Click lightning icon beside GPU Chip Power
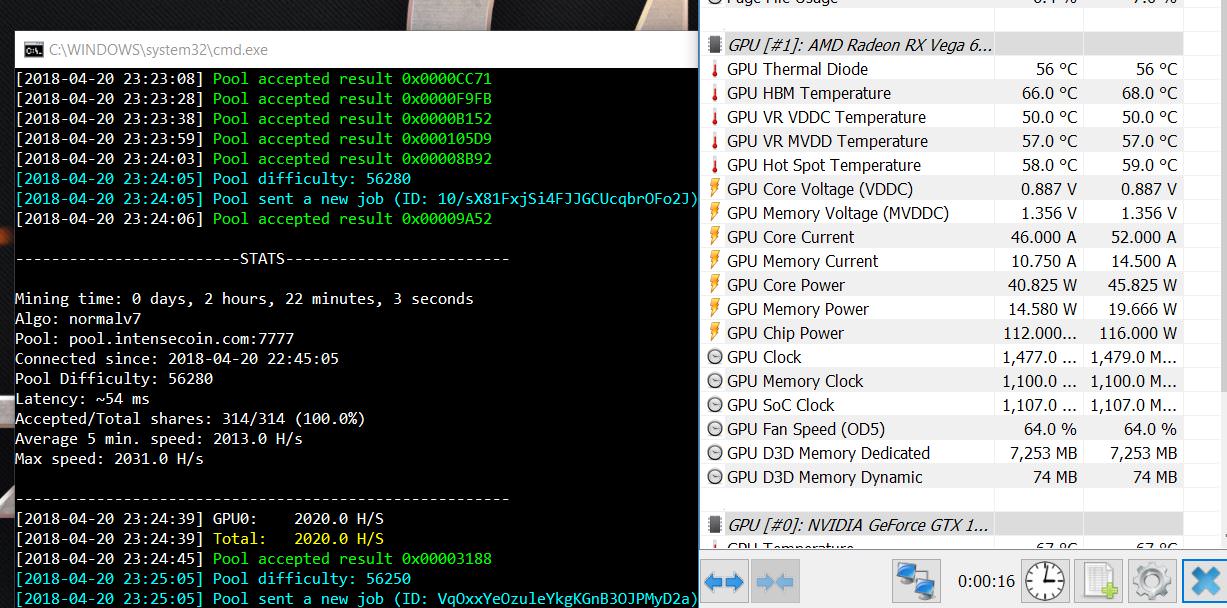Image resolution: width=1227 pixels, height=608 pixels. point(715,333)
